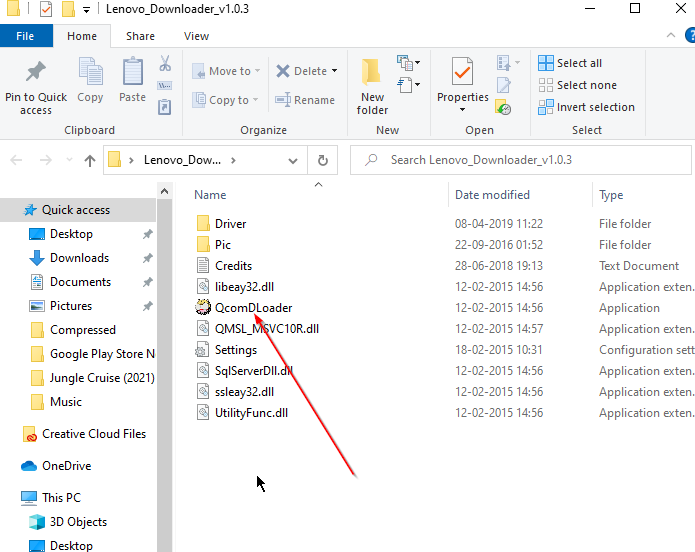This screenshot has width=695, height=552.
Task: Switch to the Home tab
Action: [82, 36]
